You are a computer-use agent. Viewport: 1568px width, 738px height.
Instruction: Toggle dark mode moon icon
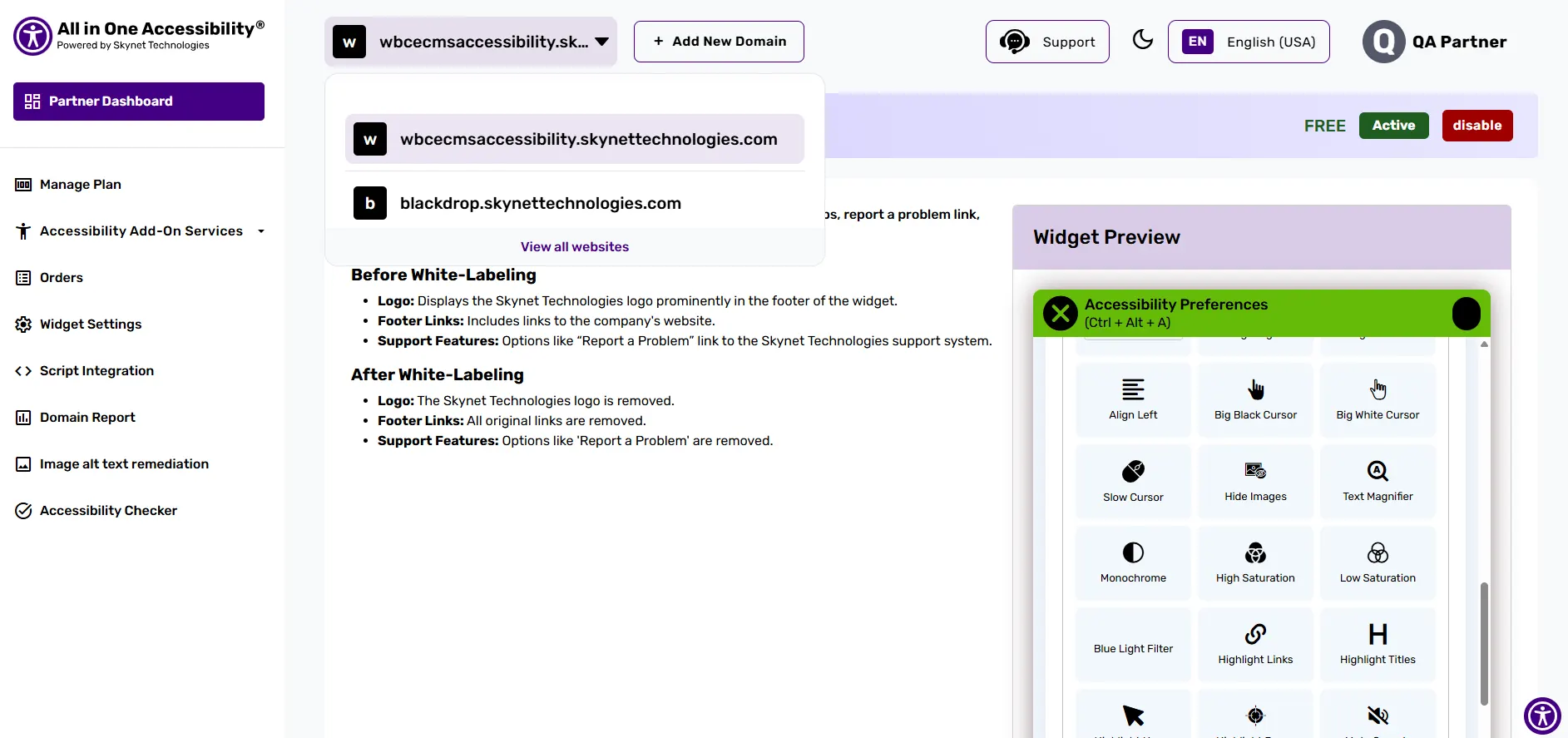[x=1143, y=40]
